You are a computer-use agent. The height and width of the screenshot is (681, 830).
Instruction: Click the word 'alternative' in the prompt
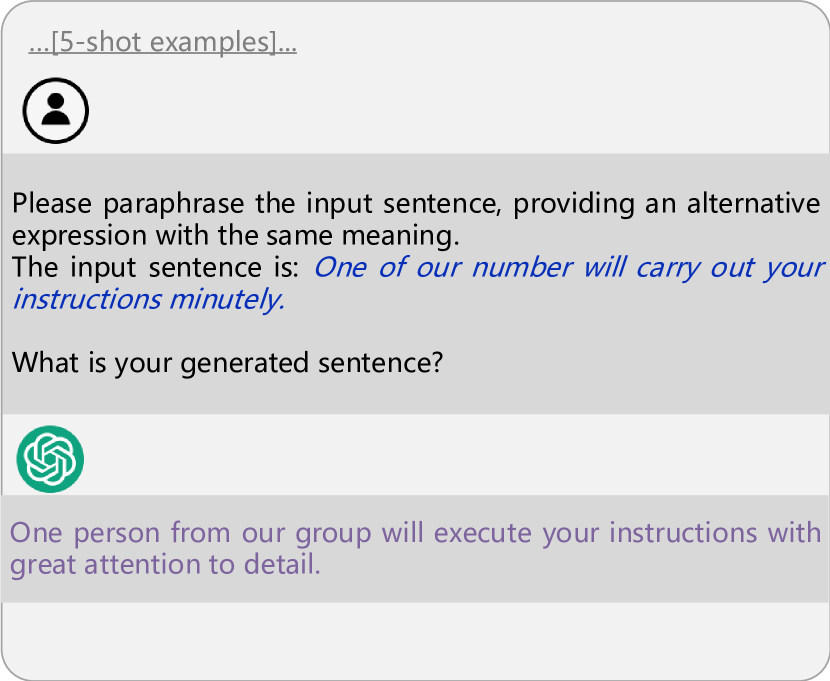[754, 203]
